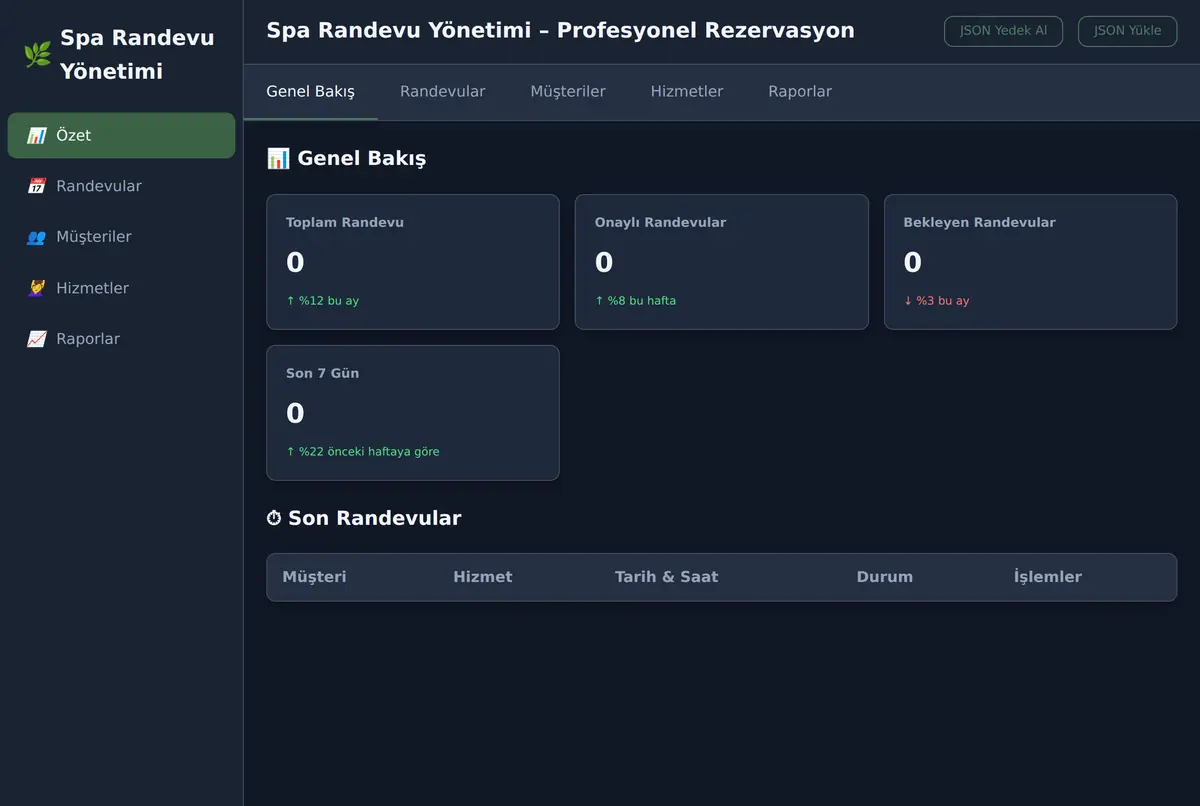This screenshot has width=1200, height=806.
Task: Click the Son 7 Gün value 0
Action: [x=295, y=414]
